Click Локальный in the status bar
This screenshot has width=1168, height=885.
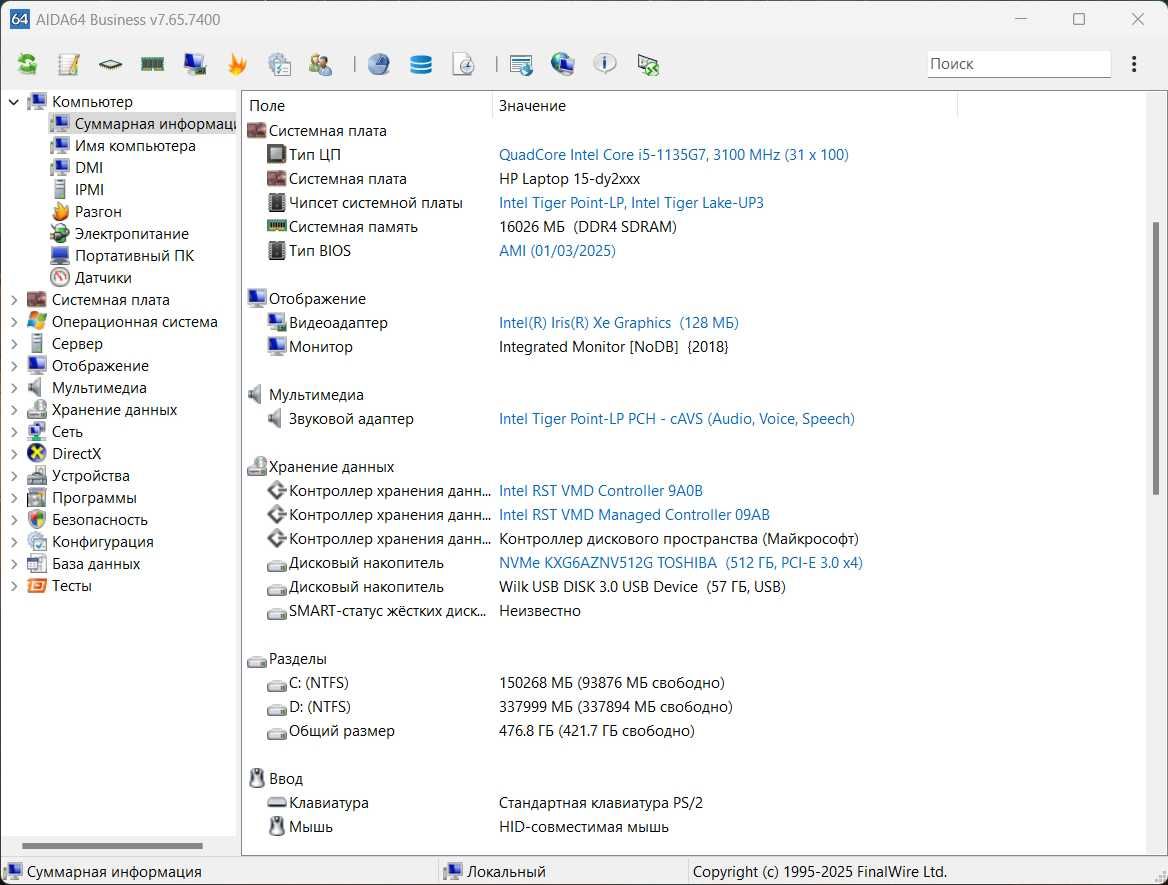pyautogui.click(x=506, y=872)
